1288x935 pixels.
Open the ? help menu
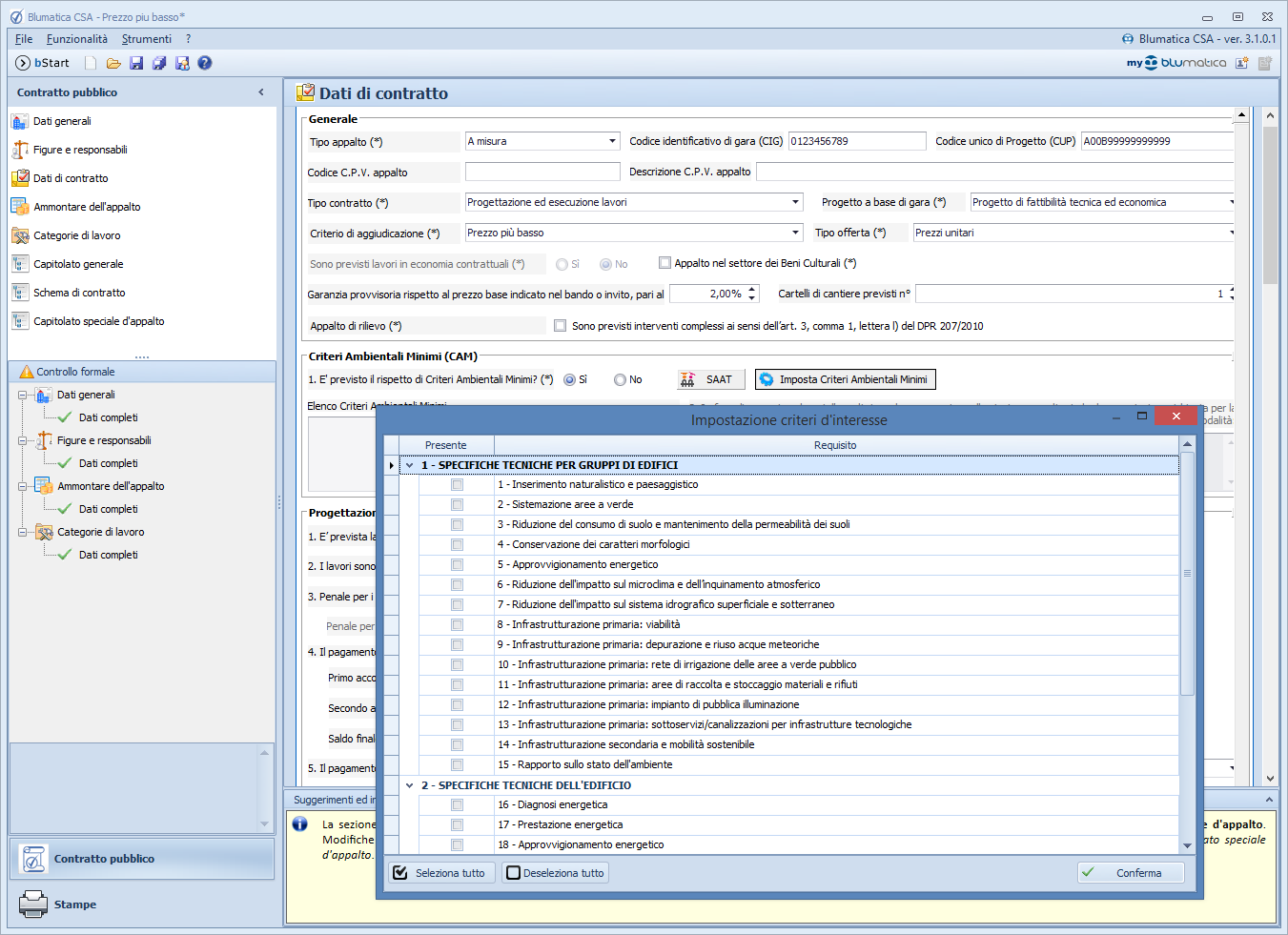(189, 39)
